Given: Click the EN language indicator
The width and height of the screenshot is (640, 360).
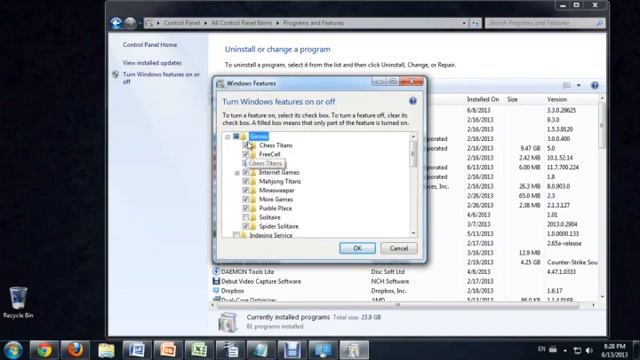Looking at the screenshot, I should pos(541,349).
